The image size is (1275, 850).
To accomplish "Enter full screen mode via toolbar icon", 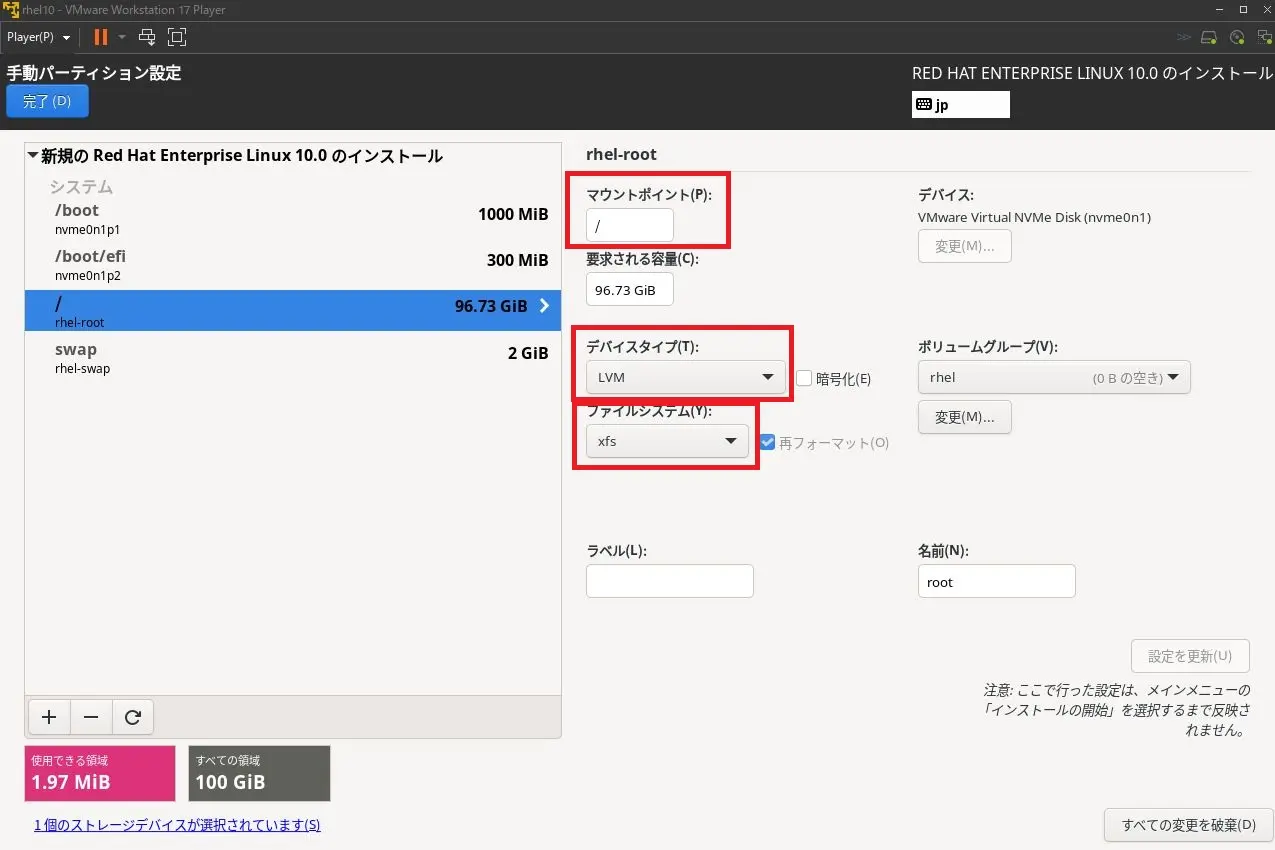I will point(177,36).
